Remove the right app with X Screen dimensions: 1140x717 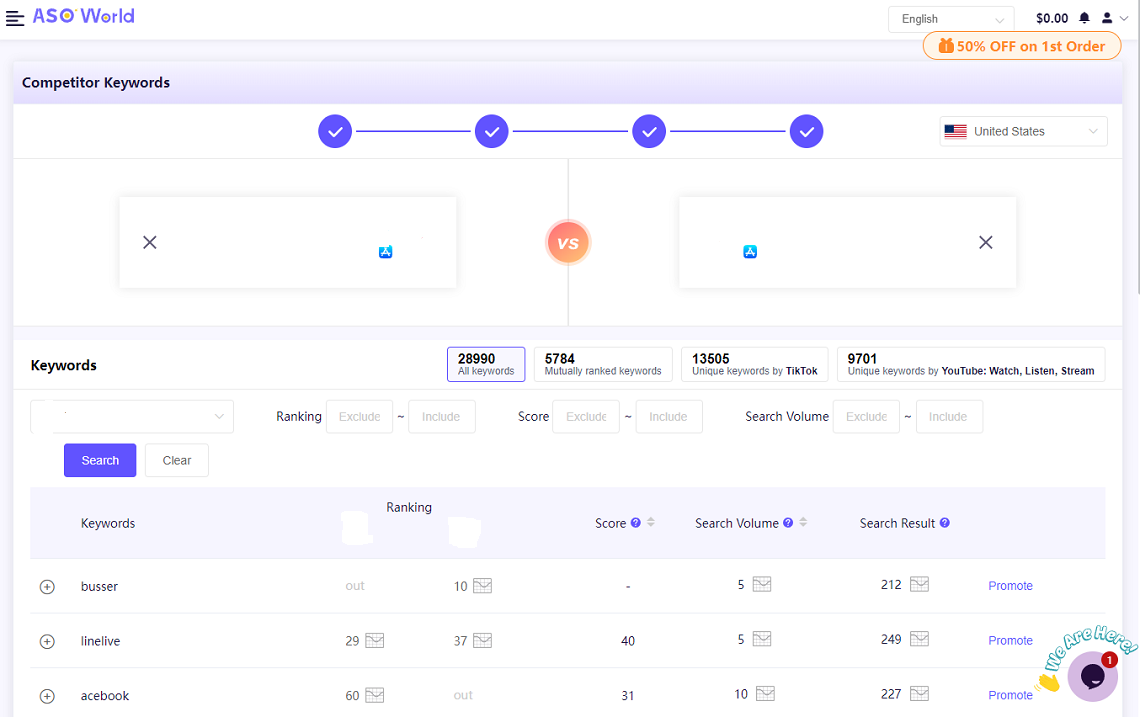[986, 242]
